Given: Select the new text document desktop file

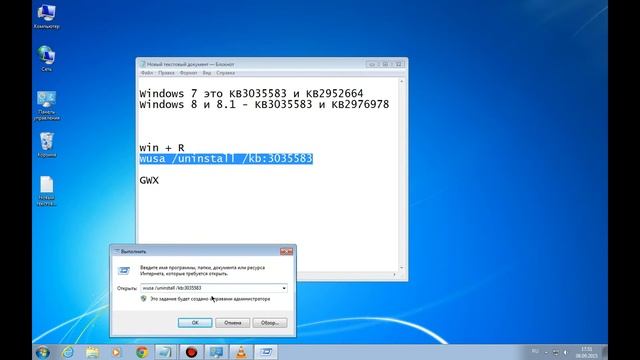Looking at the screenshot, I should point(47,191).
